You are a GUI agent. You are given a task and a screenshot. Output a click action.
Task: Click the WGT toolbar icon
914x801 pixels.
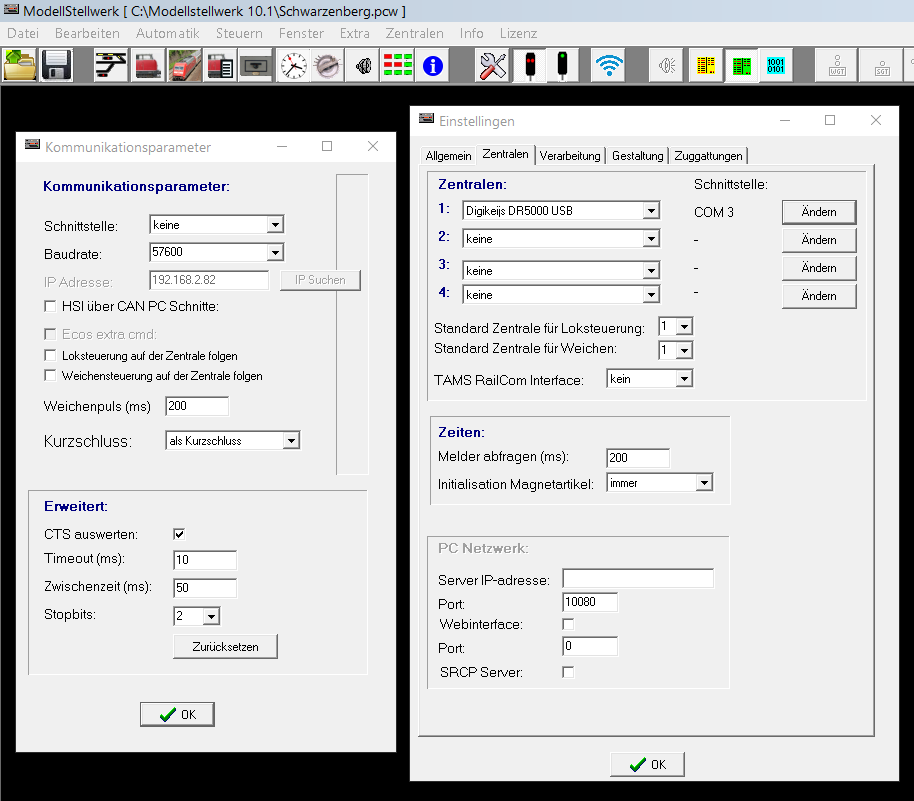[x=838, y=65]
